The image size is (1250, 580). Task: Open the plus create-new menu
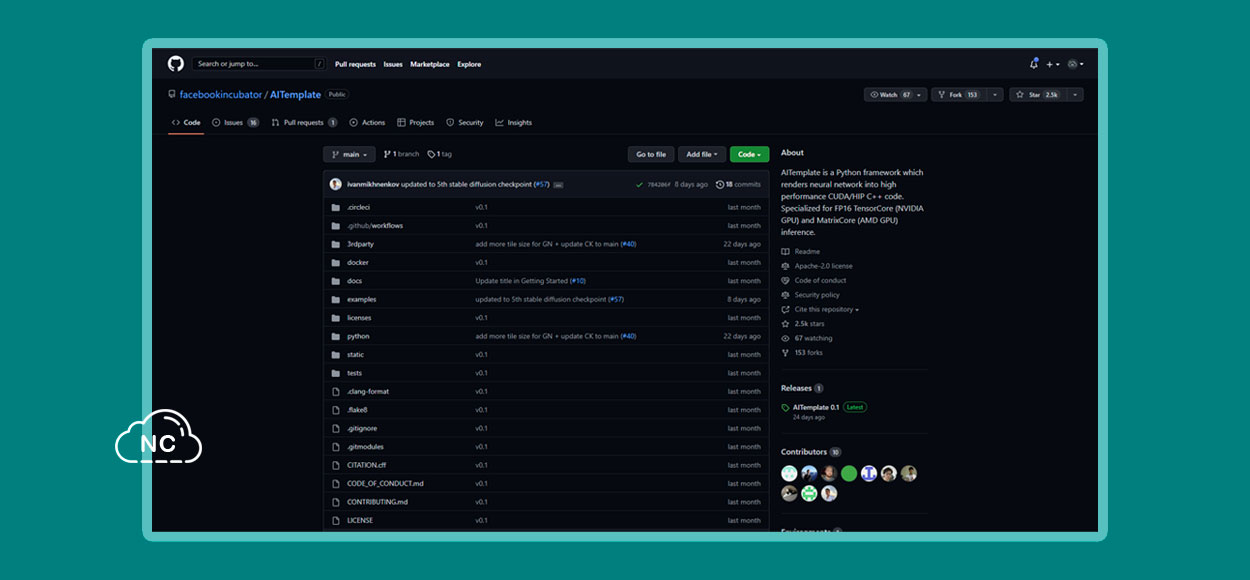pos(1052,64)
